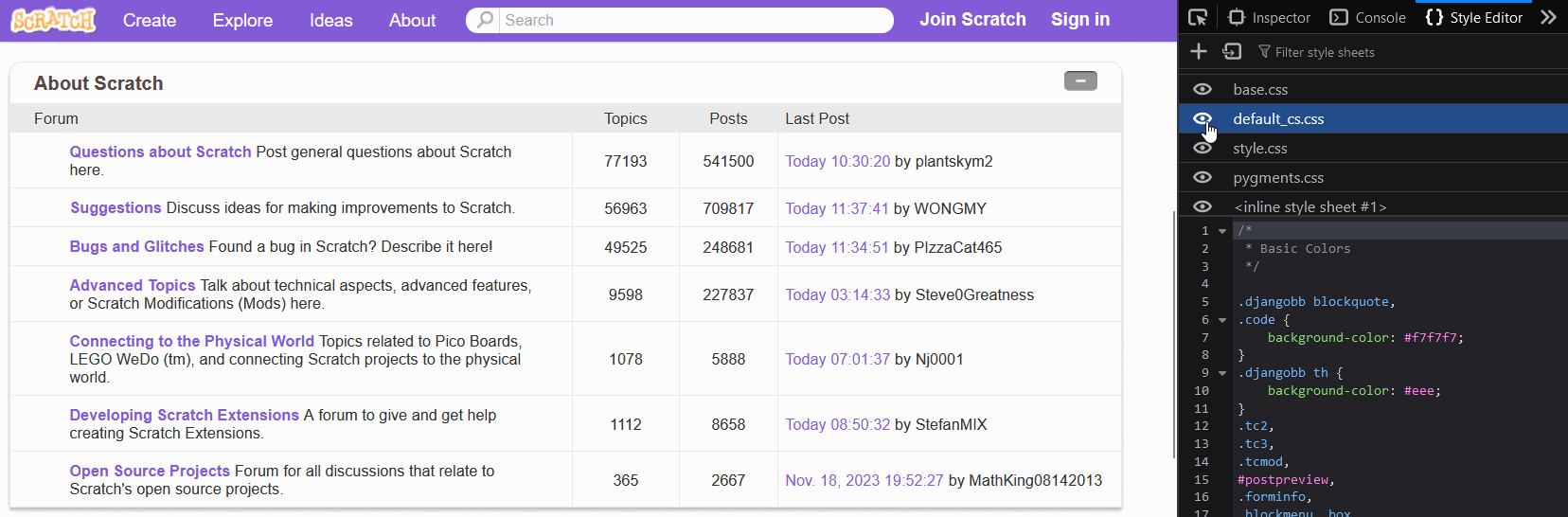
Task: Create a new style sheet with plus icon
Action: (1199, 51)
